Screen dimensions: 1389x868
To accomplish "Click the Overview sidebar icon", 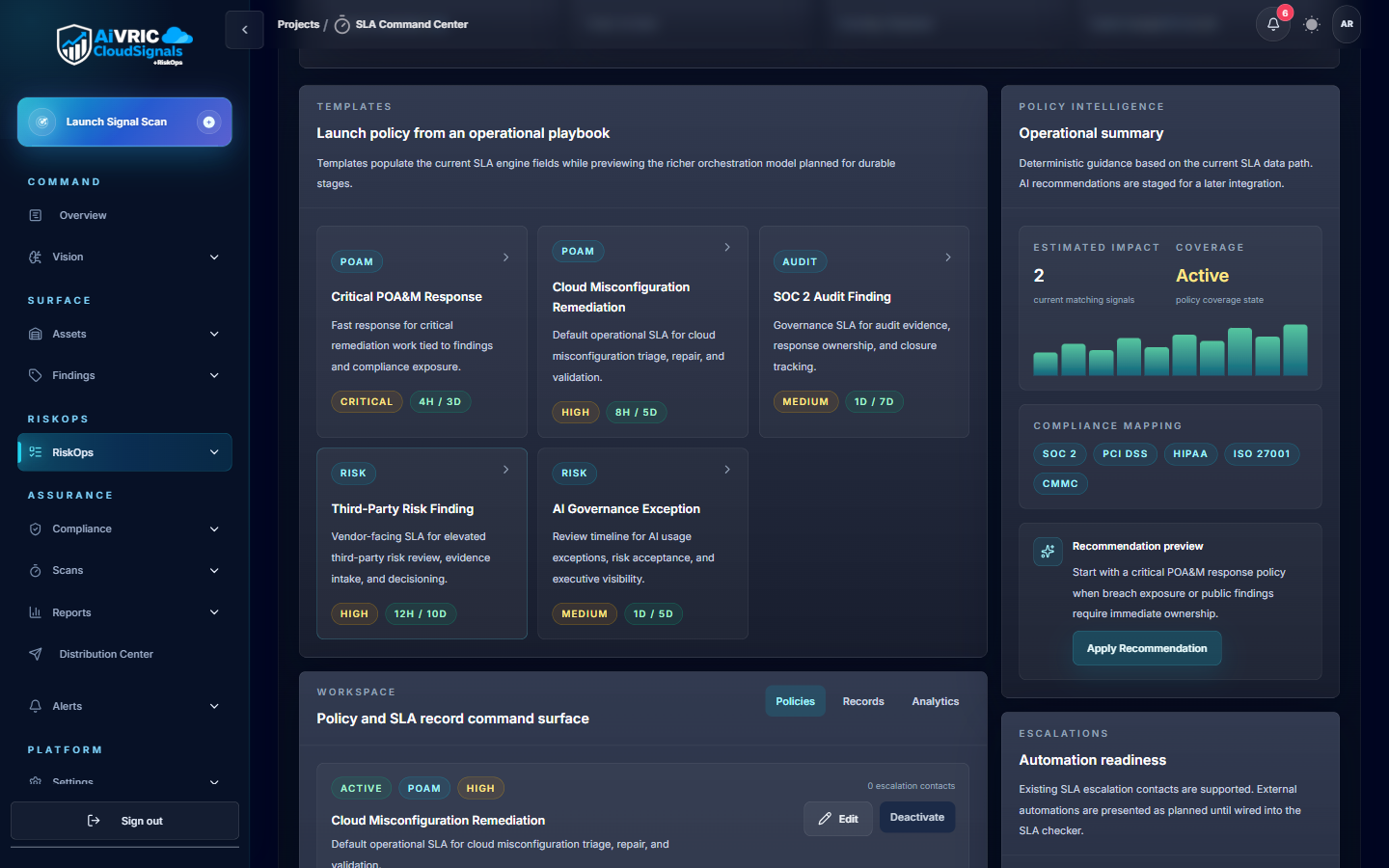I will (x=36, y=215).
